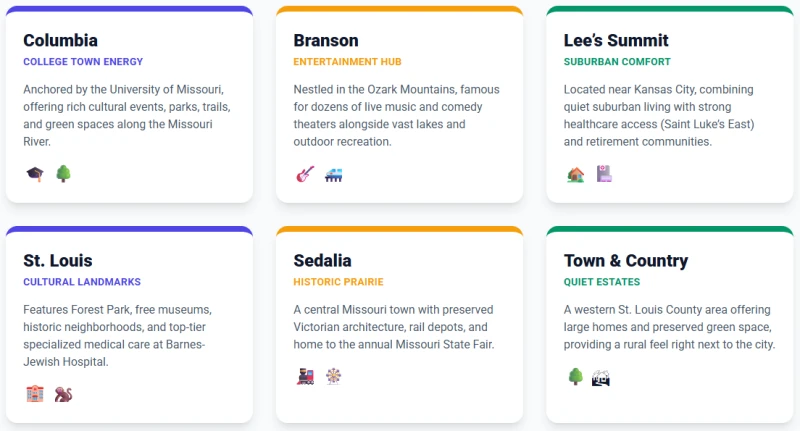Screen dimensions: 800x431
Task: Select the Lee's Summit card title
Action: (x=616, y=41)
